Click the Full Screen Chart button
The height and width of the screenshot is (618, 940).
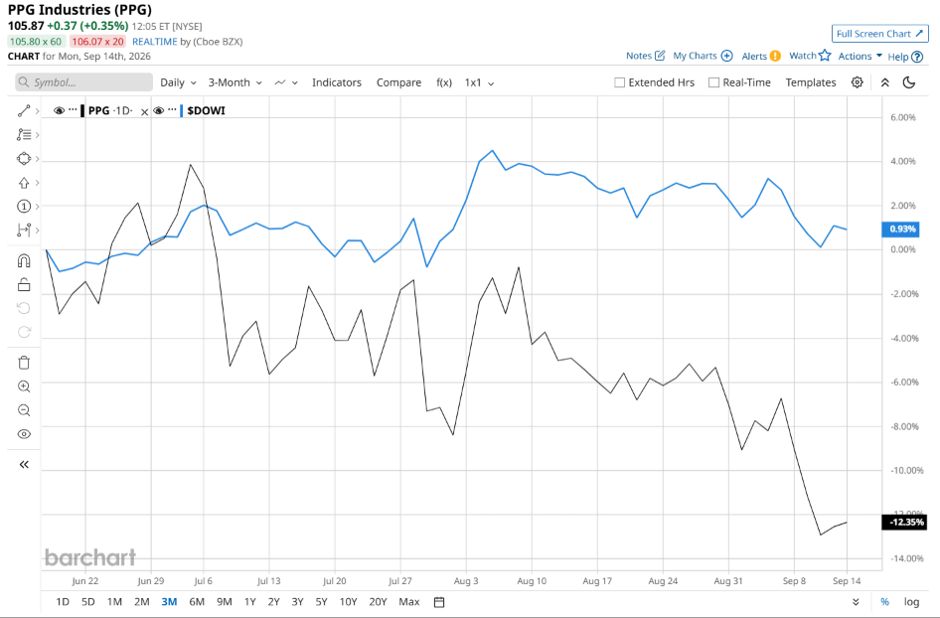879,34
